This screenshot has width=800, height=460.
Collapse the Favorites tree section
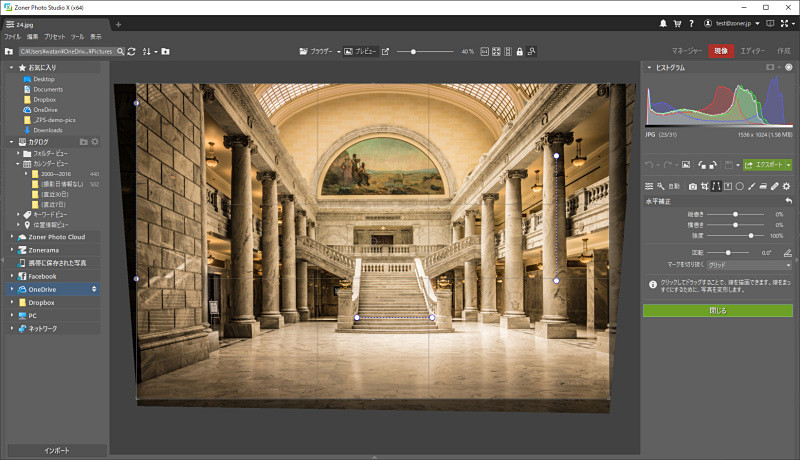[11, 67]
